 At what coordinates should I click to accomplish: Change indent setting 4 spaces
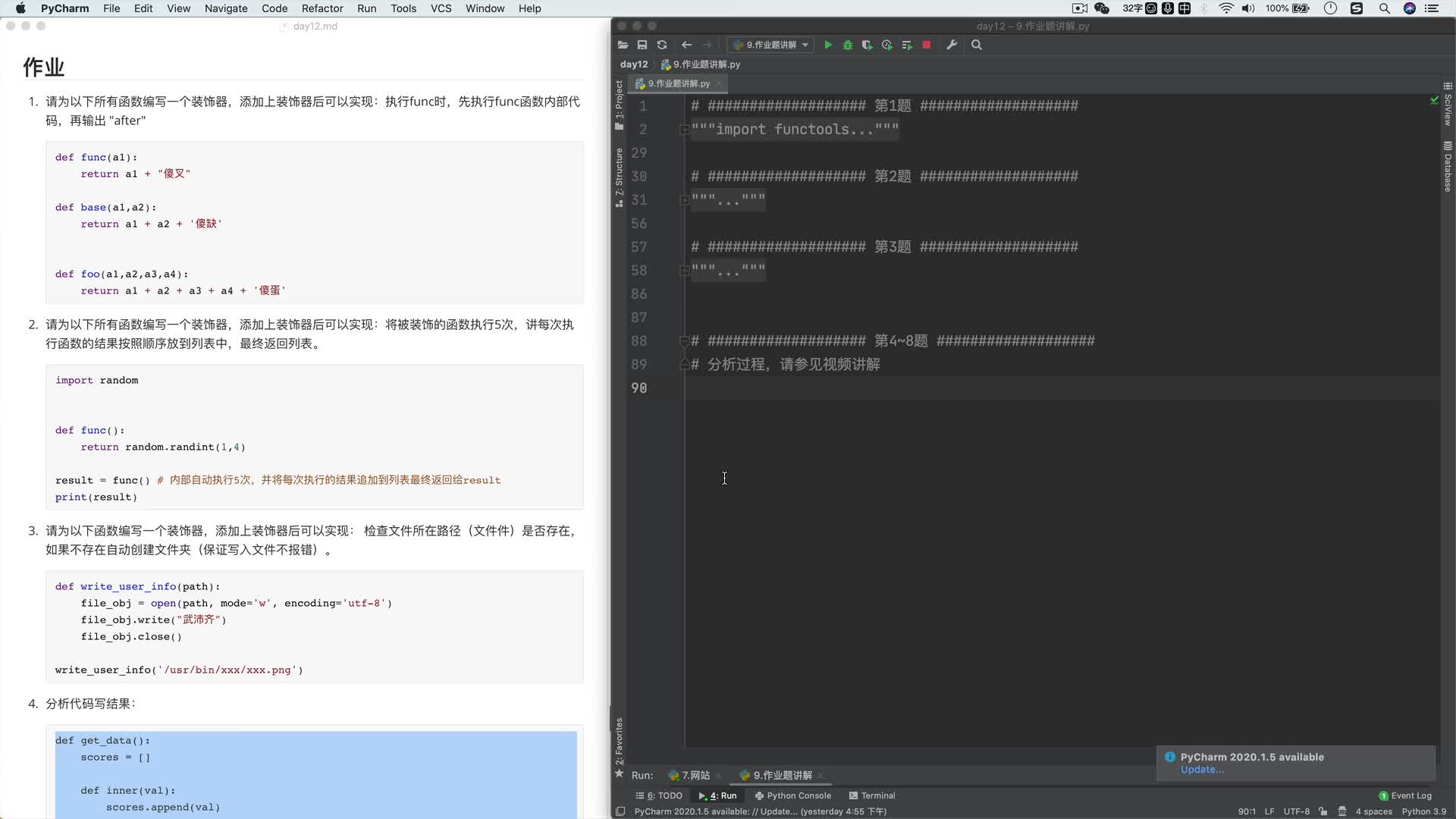click(1374, 811)
